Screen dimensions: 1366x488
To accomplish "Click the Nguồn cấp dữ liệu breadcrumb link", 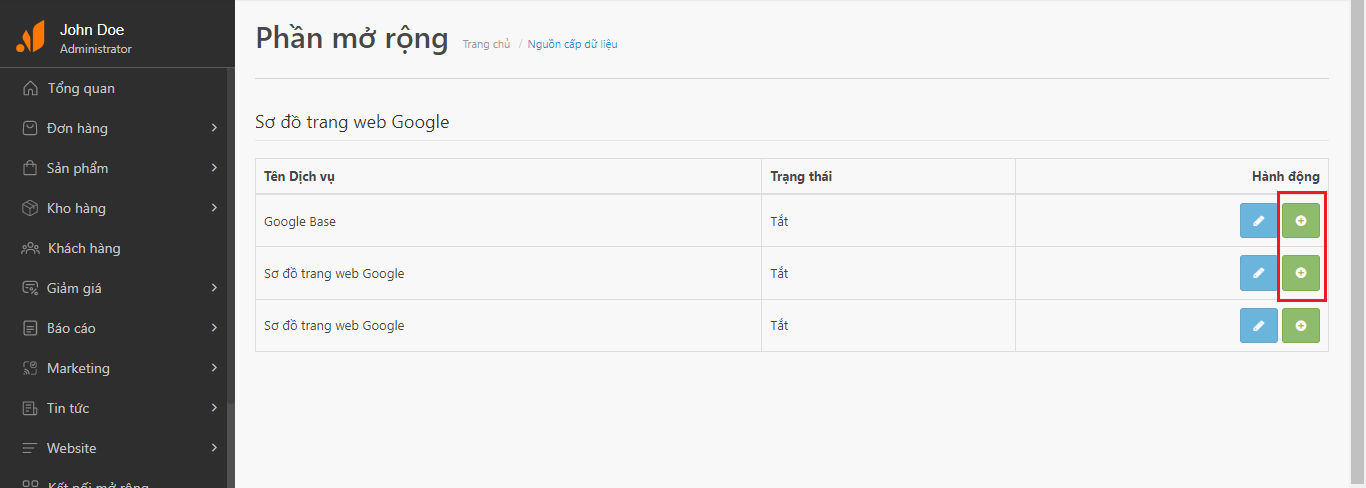I will click(572, 44).
